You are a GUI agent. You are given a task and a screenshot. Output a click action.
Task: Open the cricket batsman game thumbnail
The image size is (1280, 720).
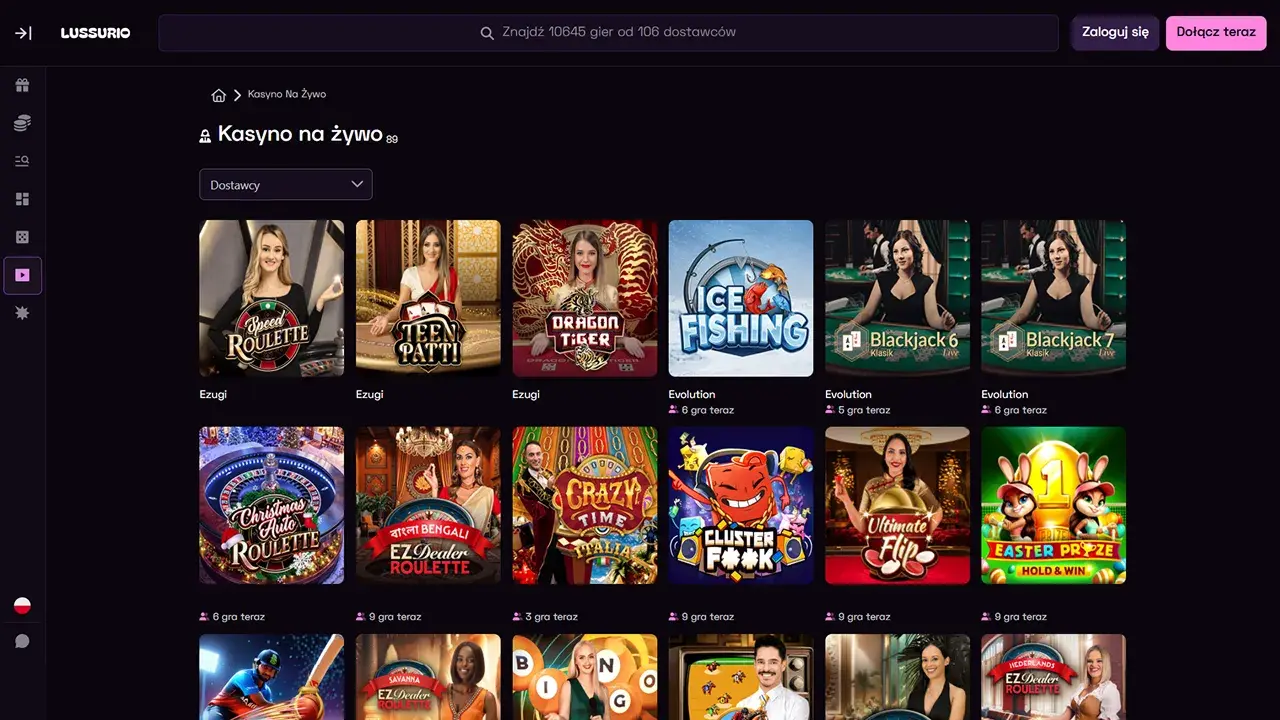tap(272, 677)
